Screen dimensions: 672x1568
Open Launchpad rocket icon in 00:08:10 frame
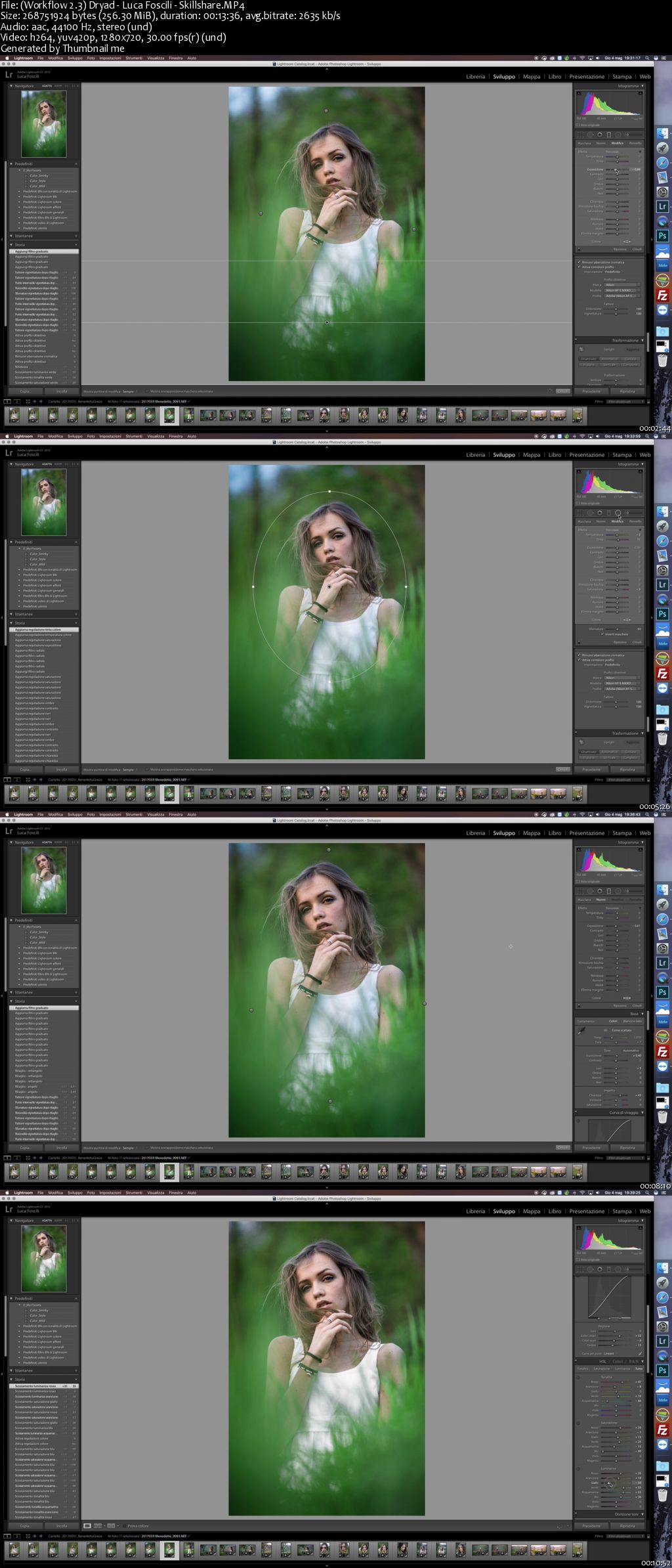pyautogui.click(x=662, y=904)
